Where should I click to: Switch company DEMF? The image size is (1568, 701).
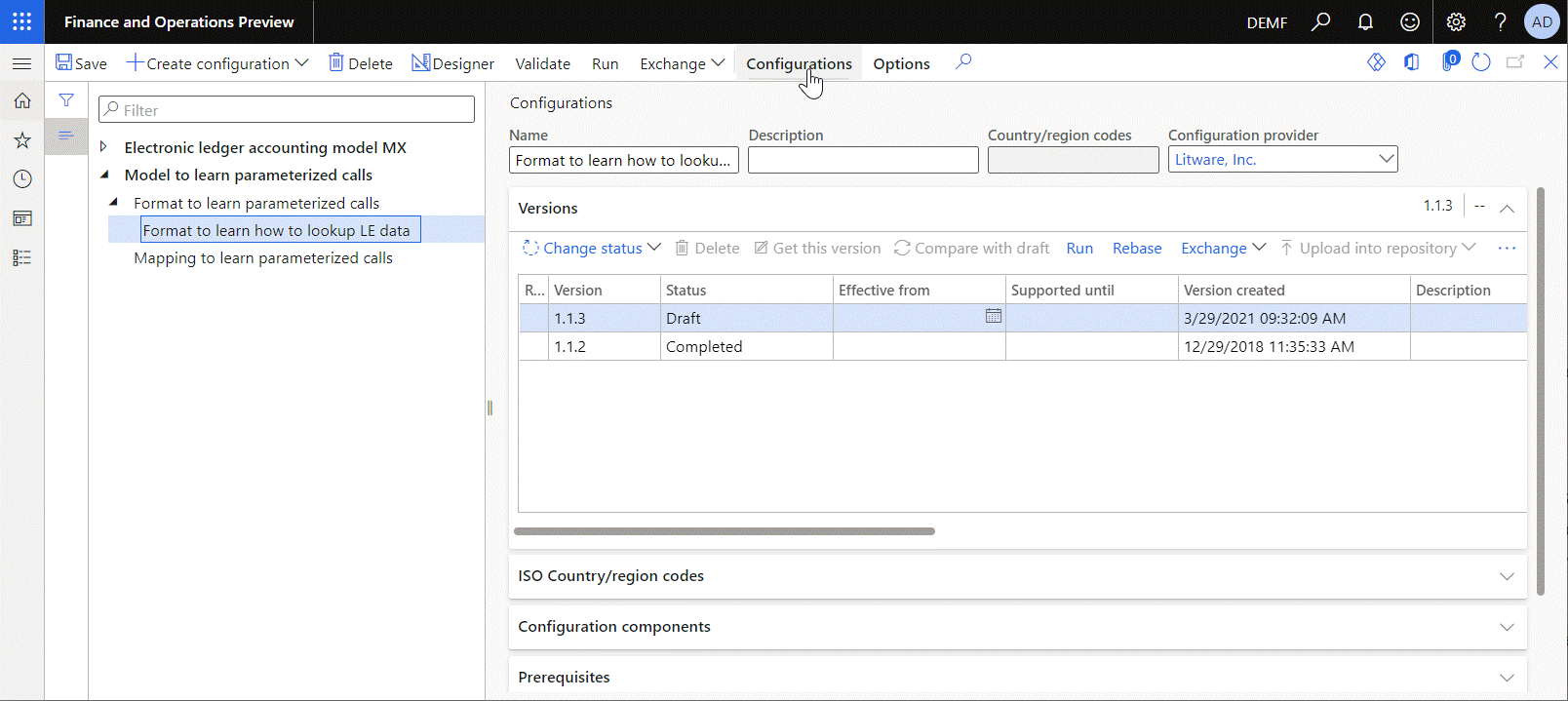click(x=1267, y=22)
